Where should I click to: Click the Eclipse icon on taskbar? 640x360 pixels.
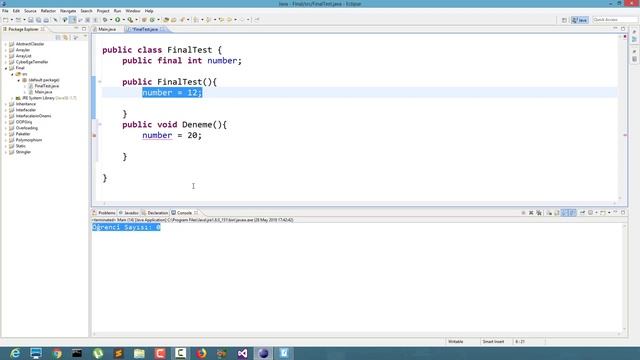[263, 353]
